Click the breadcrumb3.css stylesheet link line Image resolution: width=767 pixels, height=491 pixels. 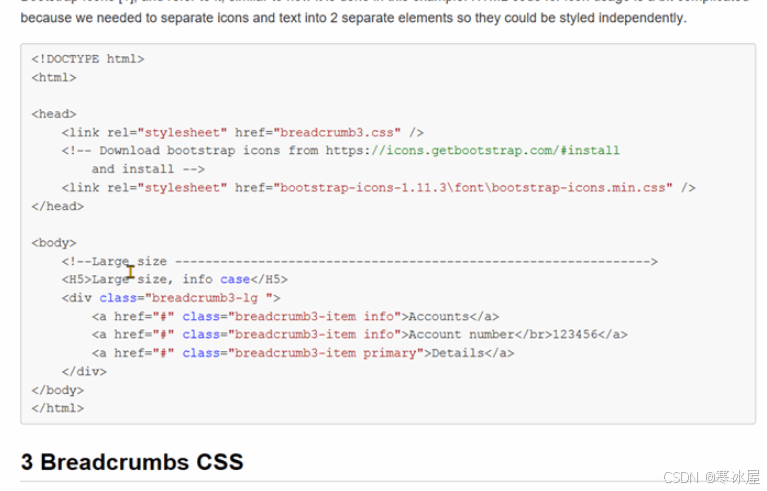[243, 133]
